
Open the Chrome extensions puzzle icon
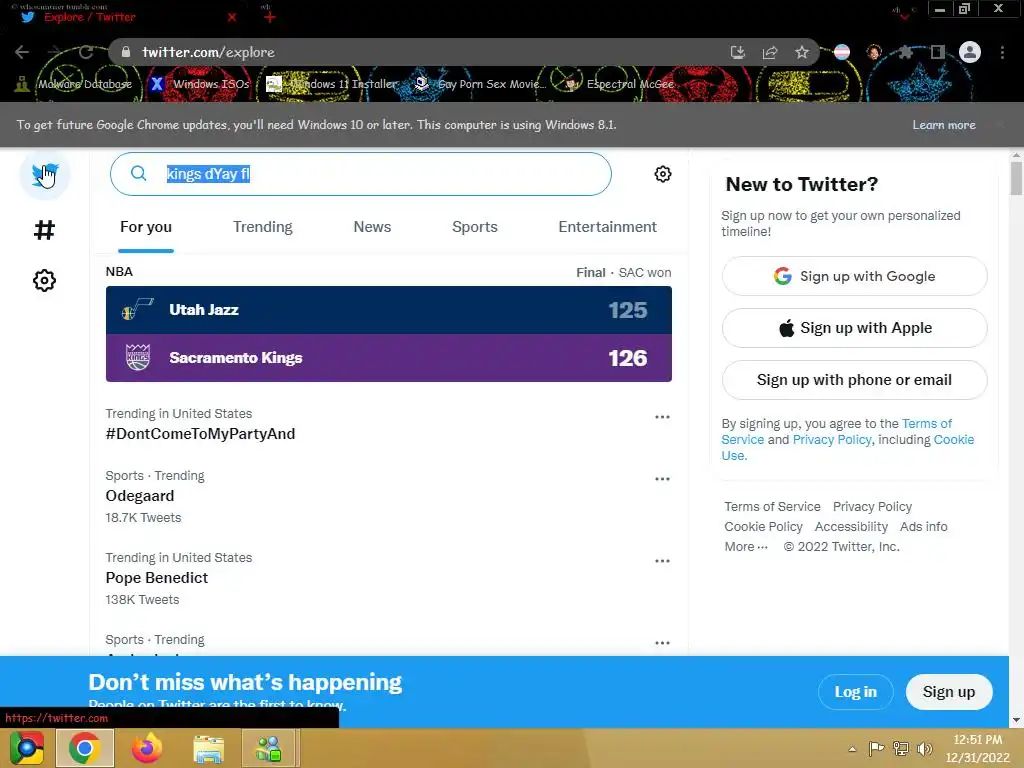[905, 52]
